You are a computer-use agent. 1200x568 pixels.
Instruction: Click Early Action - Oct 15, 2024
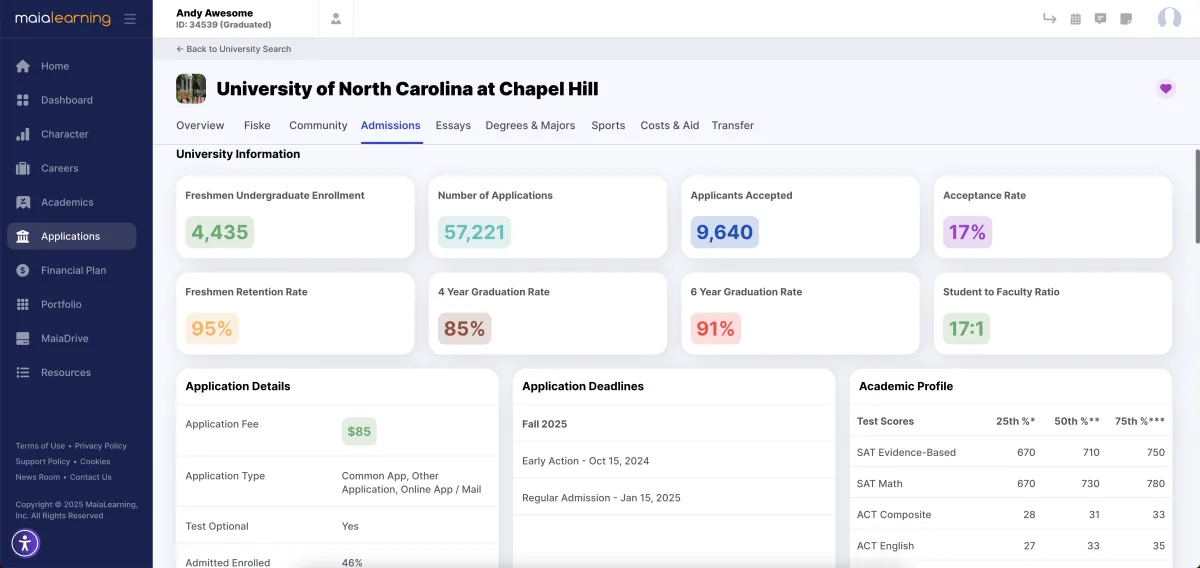pos(586,461)
